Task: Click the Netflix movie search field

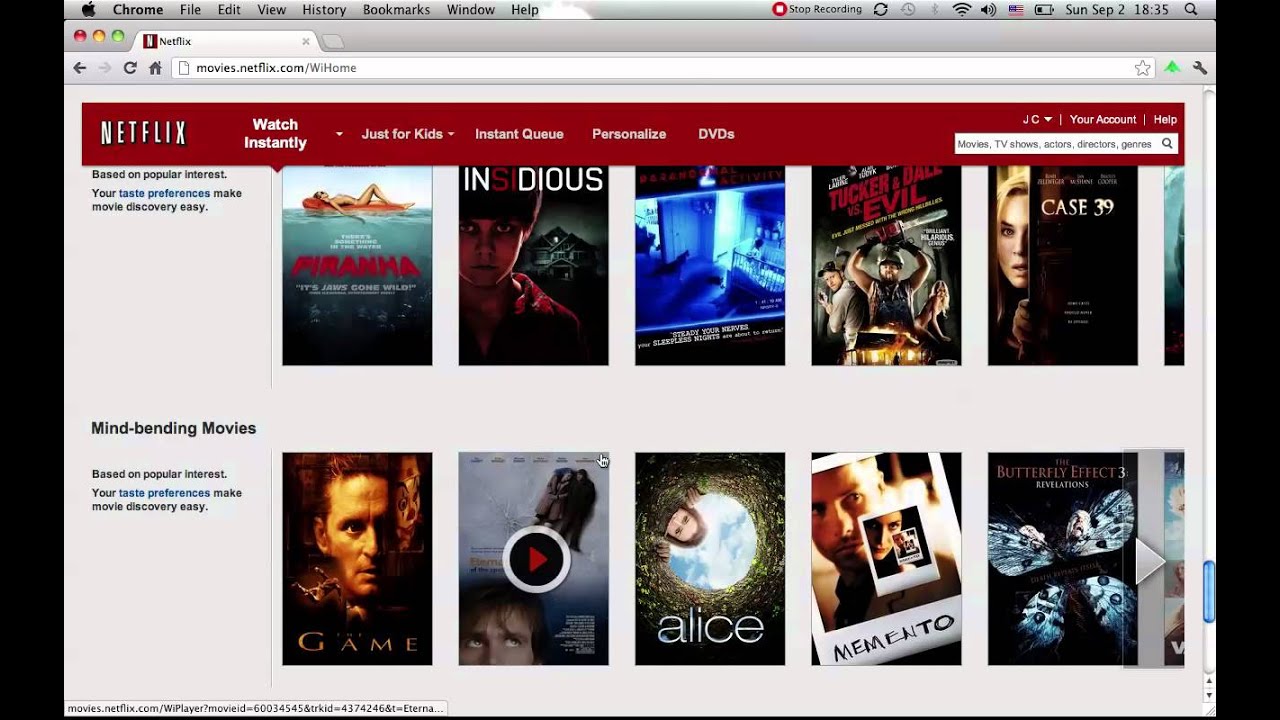Action: click(1055, 144)
